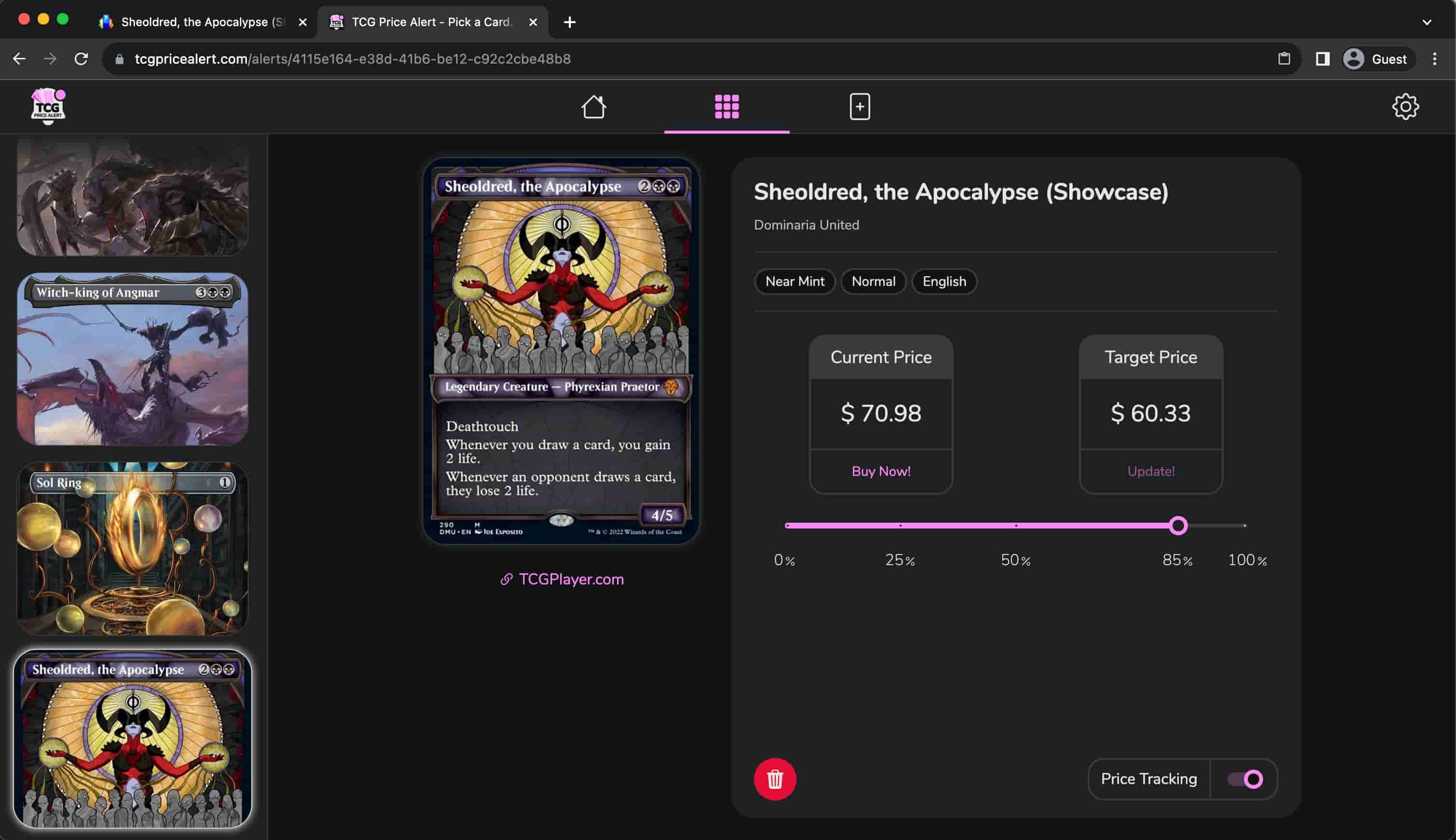Click the Near Mint condition tag
The width and height of the screenshot is (1456, 840).
(x=795, y=282)
